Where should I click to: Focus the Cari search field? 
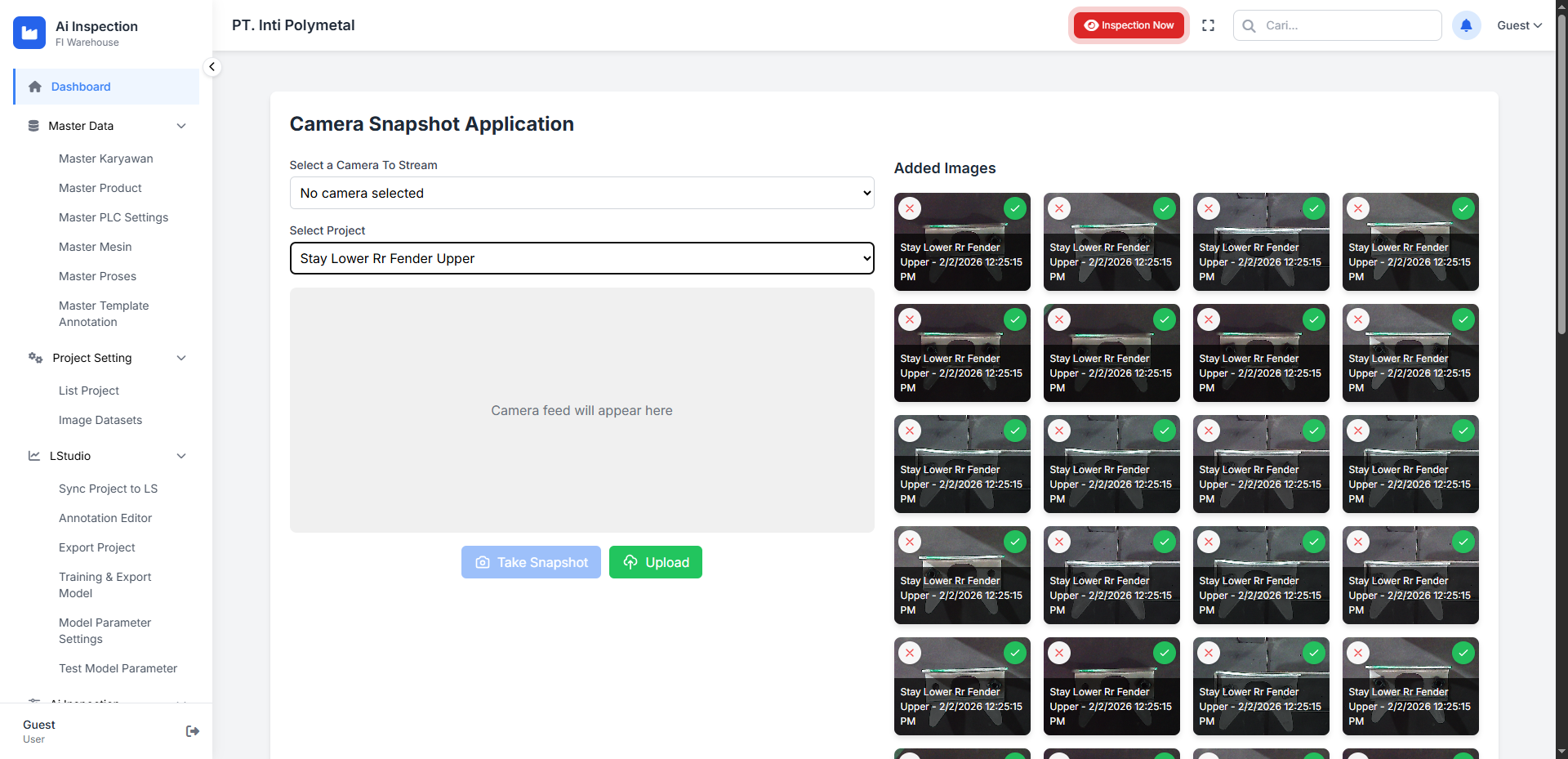[x=1338, y=25]
